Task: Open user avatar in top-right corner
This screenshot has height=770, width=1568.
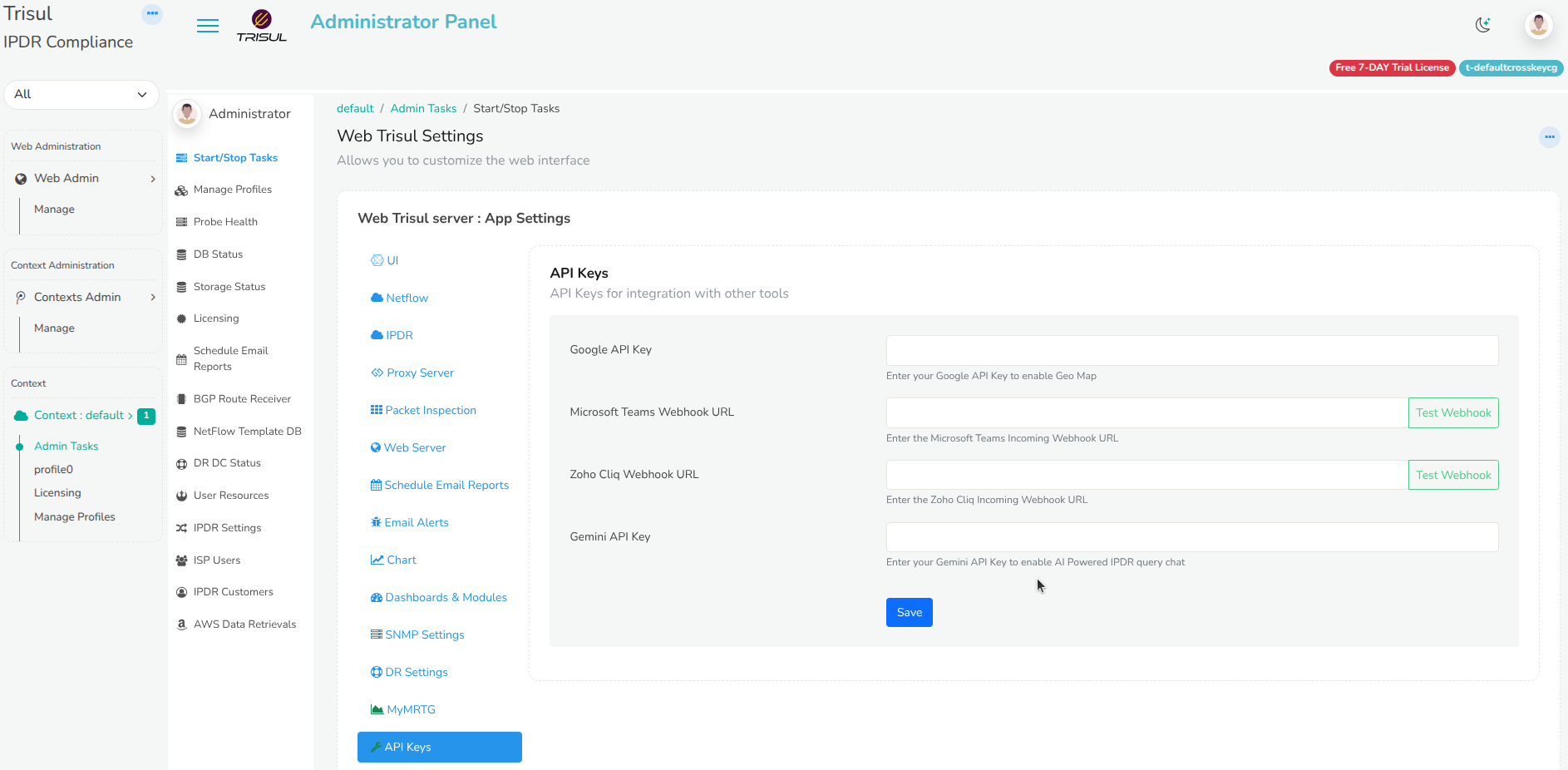Action: 1538,25
